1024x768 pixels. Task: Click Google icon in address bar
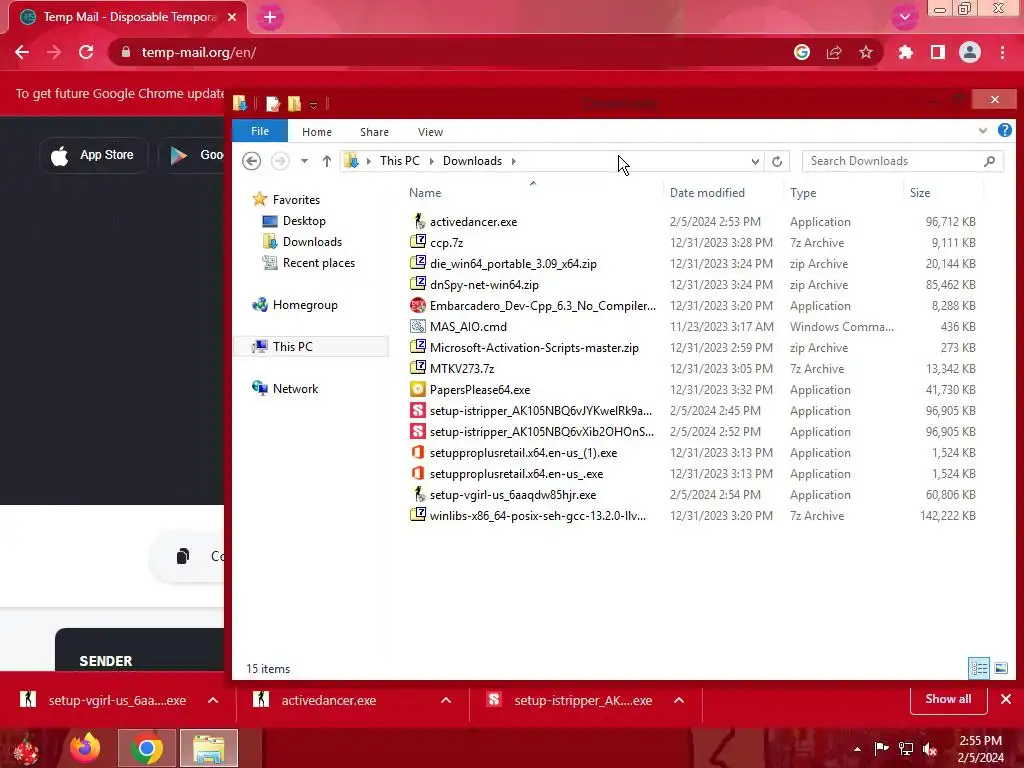point(802,52)
